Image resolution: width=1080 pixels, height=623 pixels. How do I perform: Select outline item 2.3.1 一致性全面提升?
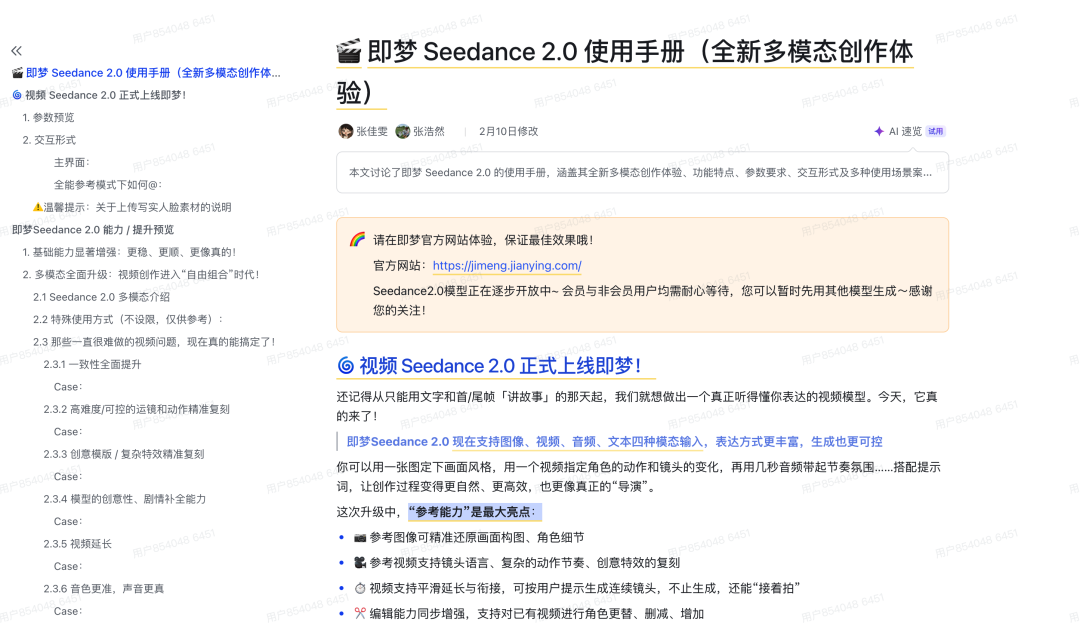[x=92, y=364]
